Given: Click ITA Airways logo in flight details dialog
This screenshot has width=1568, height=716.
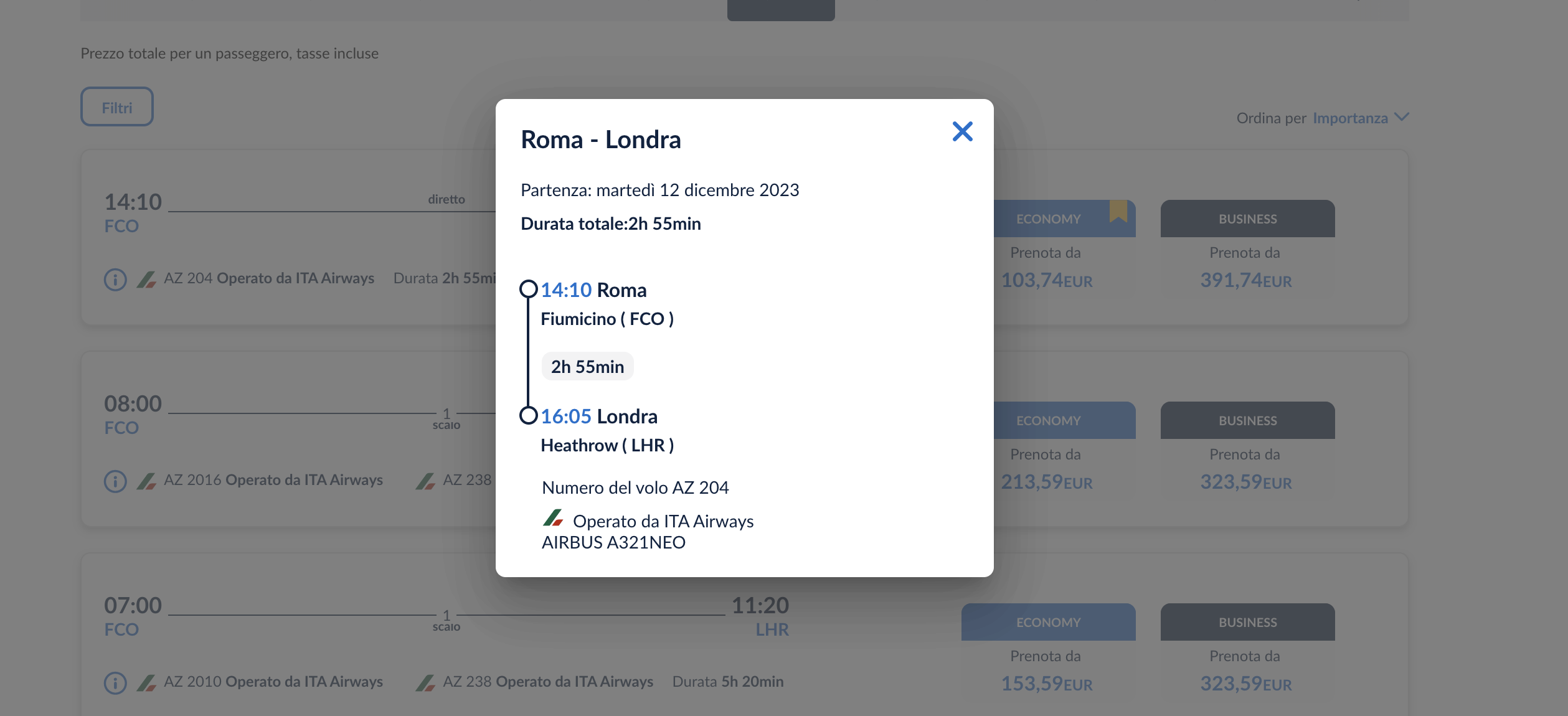Looking at the screenshot, I should click(553, 518).
